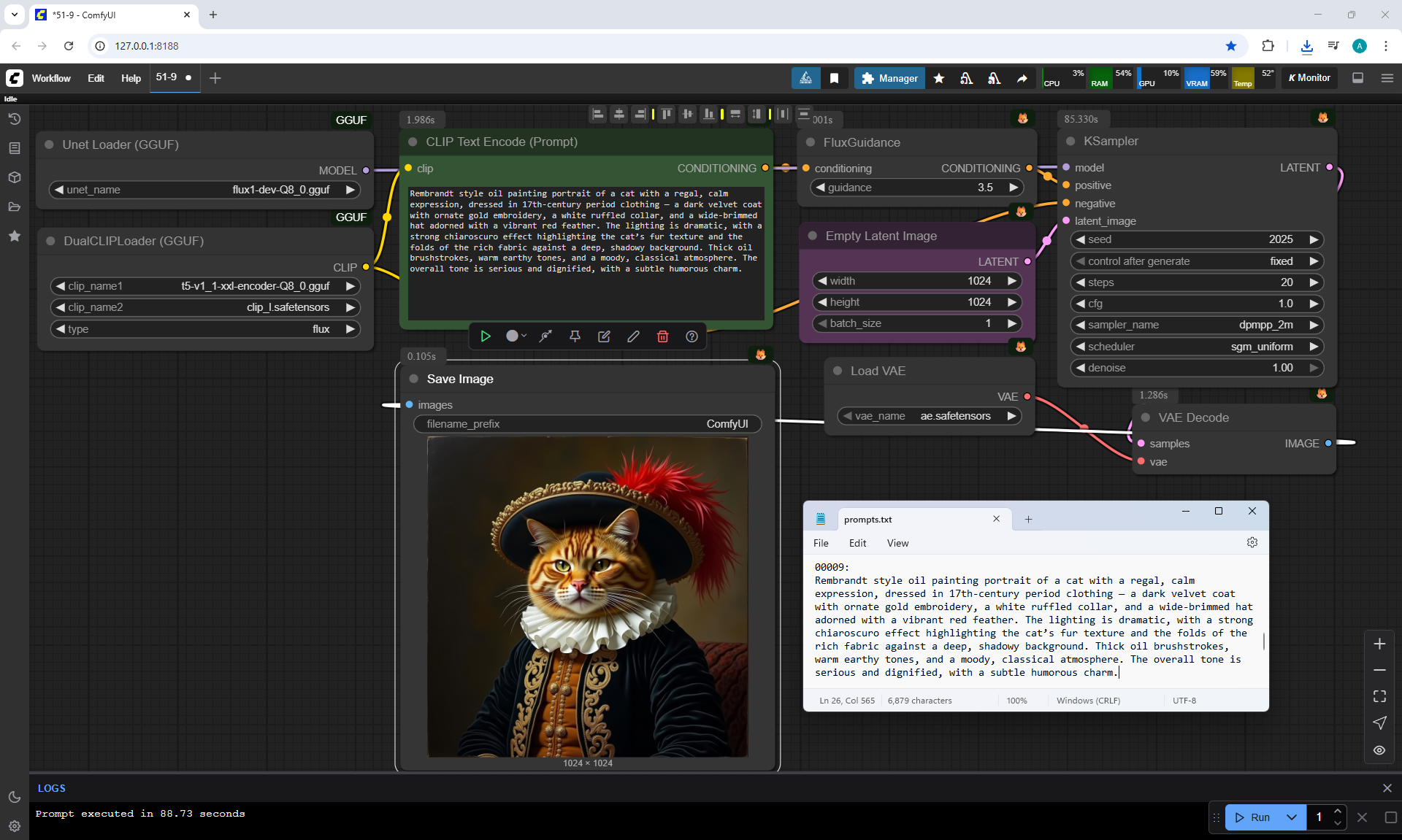
Task: Open node help question mark icon
Action: 692,336
